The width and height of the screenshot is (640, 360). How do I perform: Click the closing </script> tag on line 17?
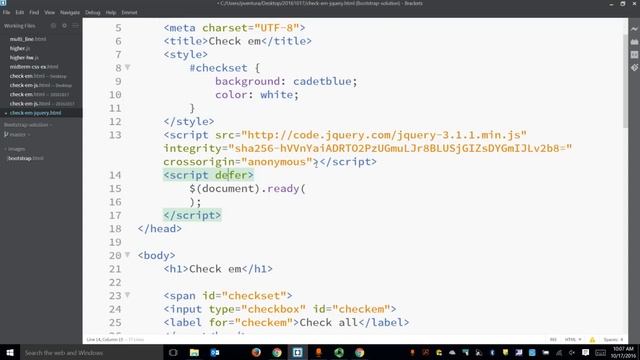(192, 215)
